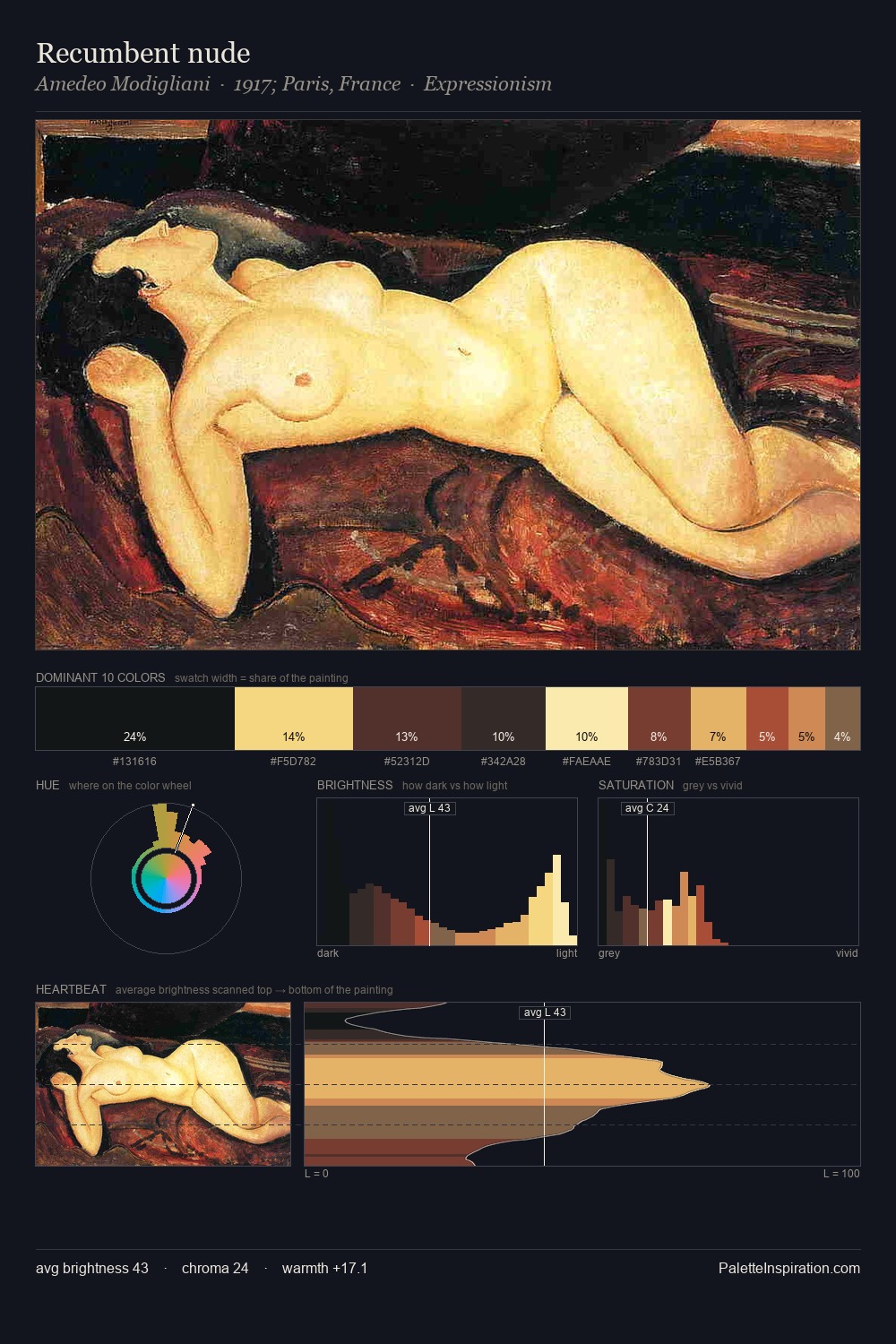This screenshot has width=896, height=1344.
Task: Click the 'grey' axis label under Saturation
Action: point(609,953)
